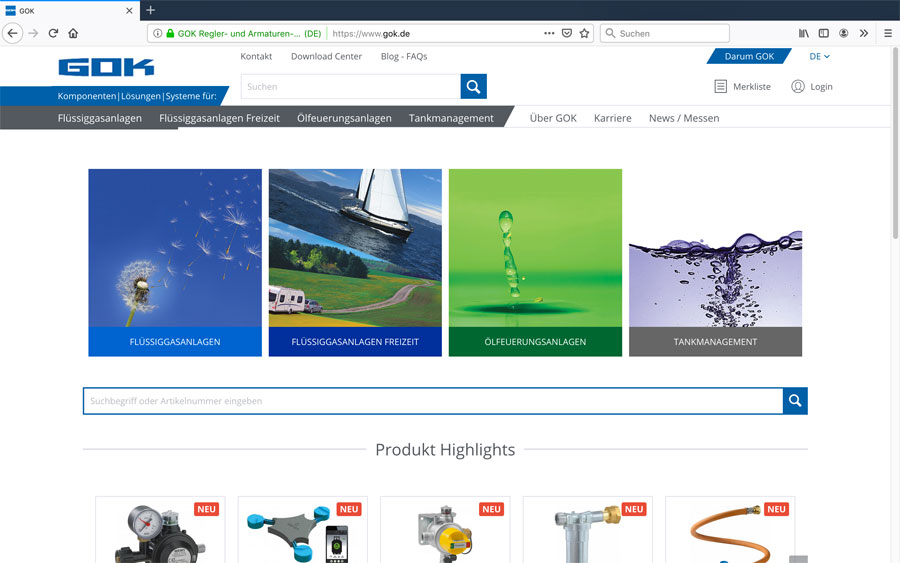The image size is (900, 563).
Task: Click the green padlock security icon
Action: (x=170, y=33)
